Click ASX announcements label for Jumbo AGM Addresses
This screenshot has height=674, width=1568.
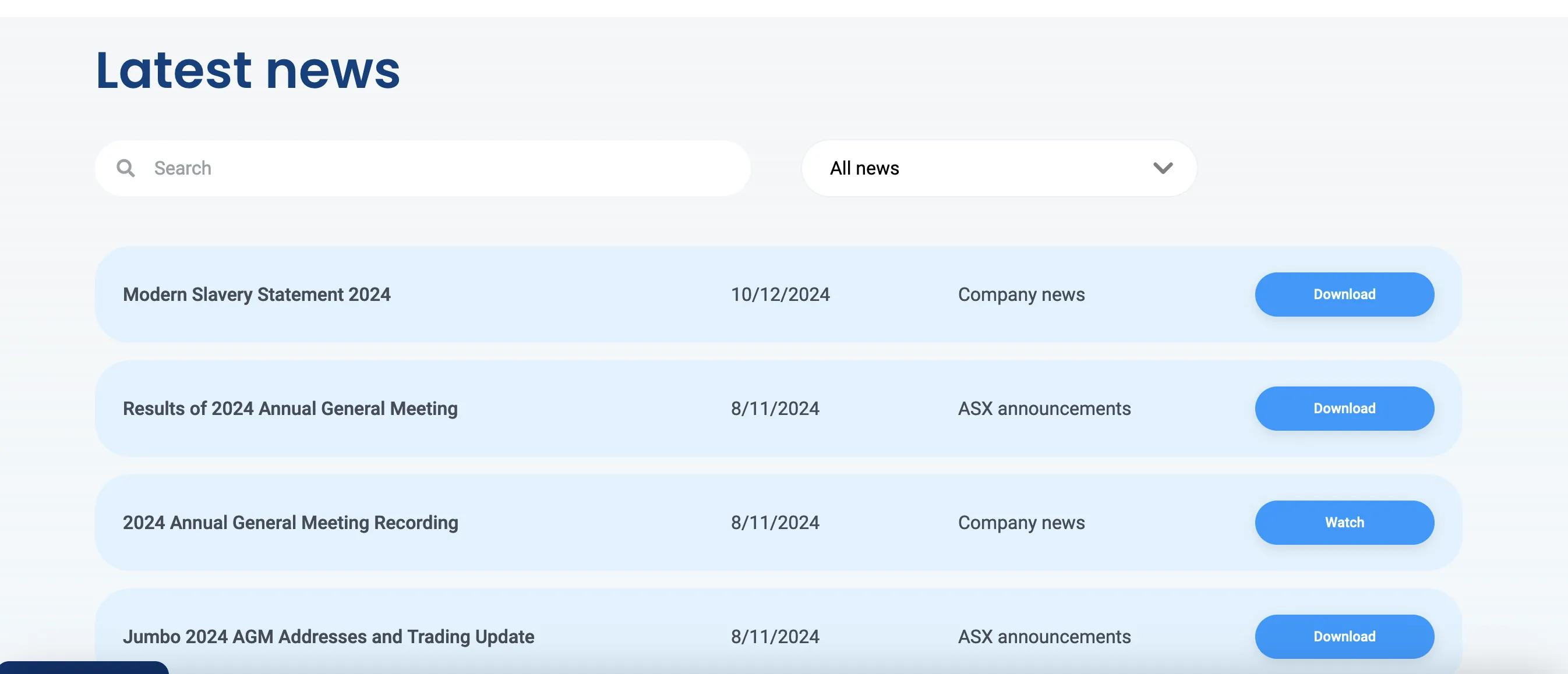click(x=1044, y=637)
